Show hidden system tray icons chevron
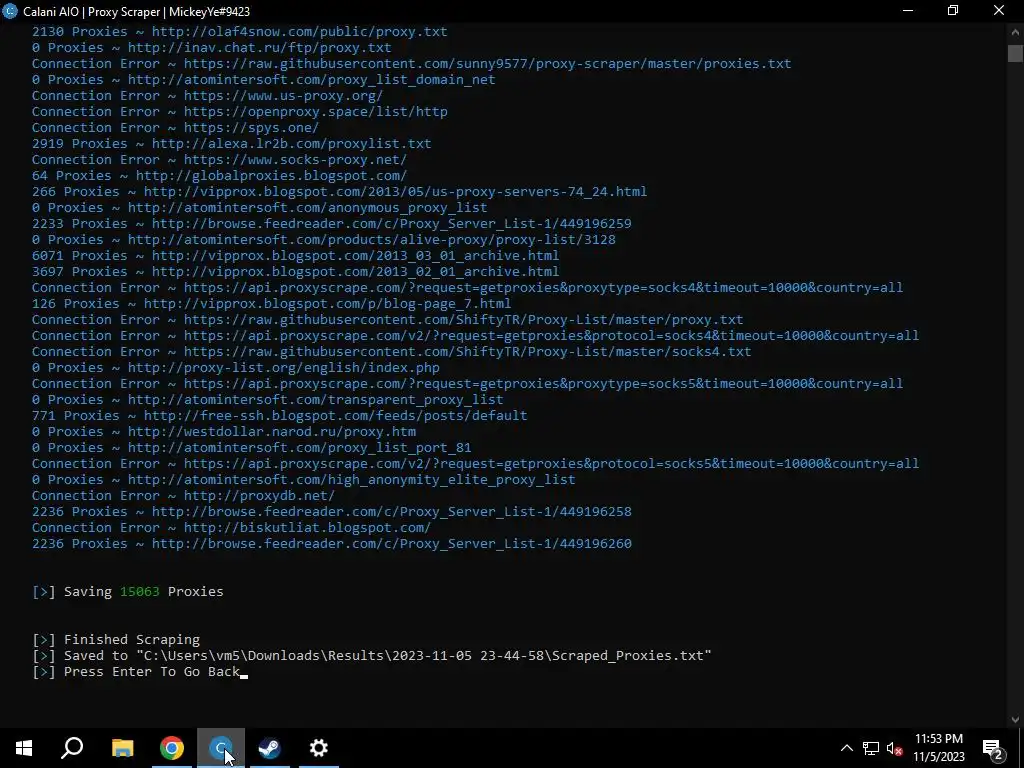Viewport: 1024px width, 768px height. (846, 748)
